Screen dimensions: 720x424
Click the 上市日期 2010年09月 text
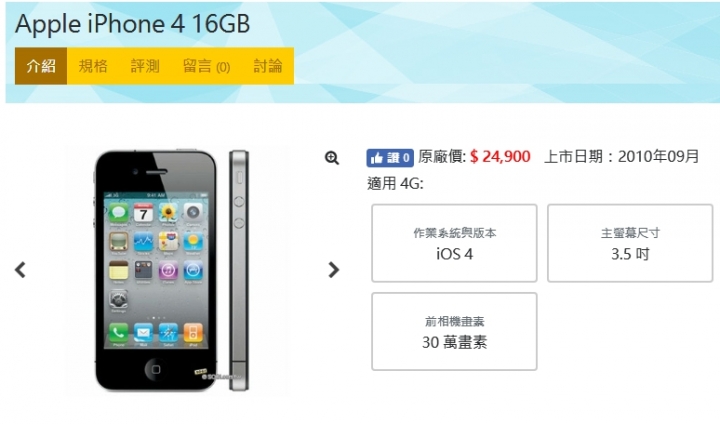click(x=621, y=157)
